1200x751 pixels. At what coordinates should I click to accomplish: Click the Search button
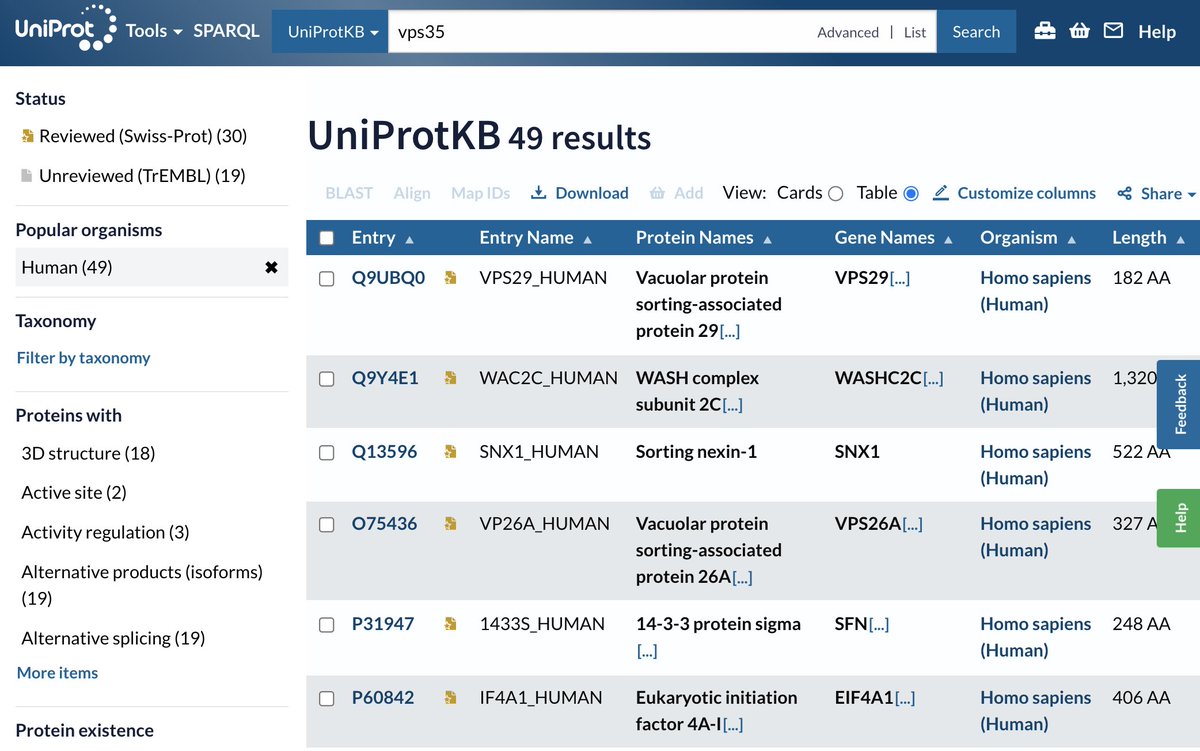click(x=976, y=32)
